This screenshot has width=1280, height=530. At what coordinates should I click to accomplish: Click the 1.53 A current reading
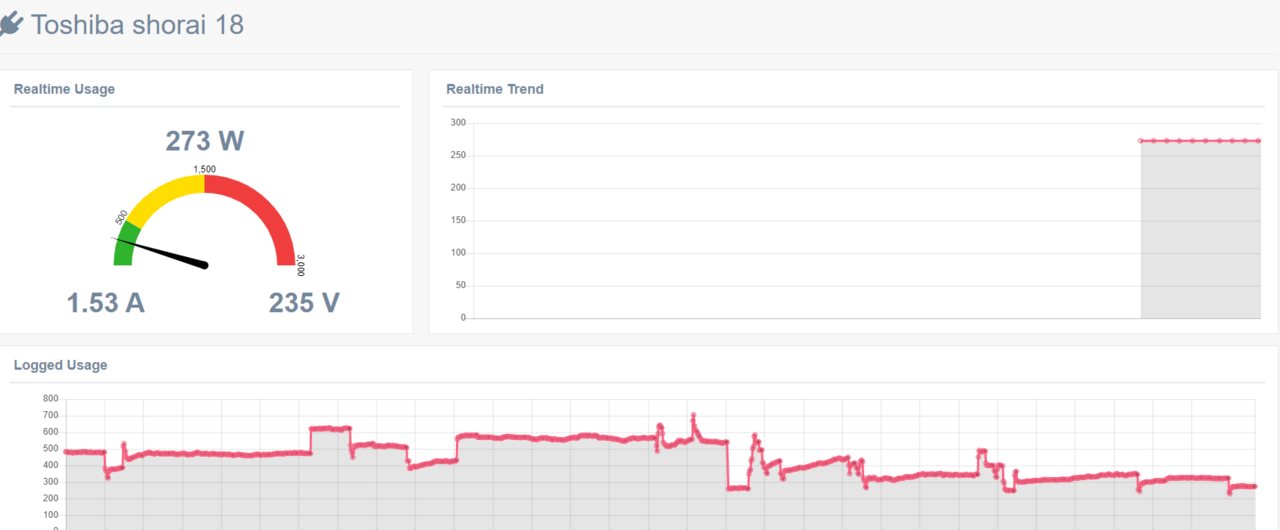tap(106, 302)
